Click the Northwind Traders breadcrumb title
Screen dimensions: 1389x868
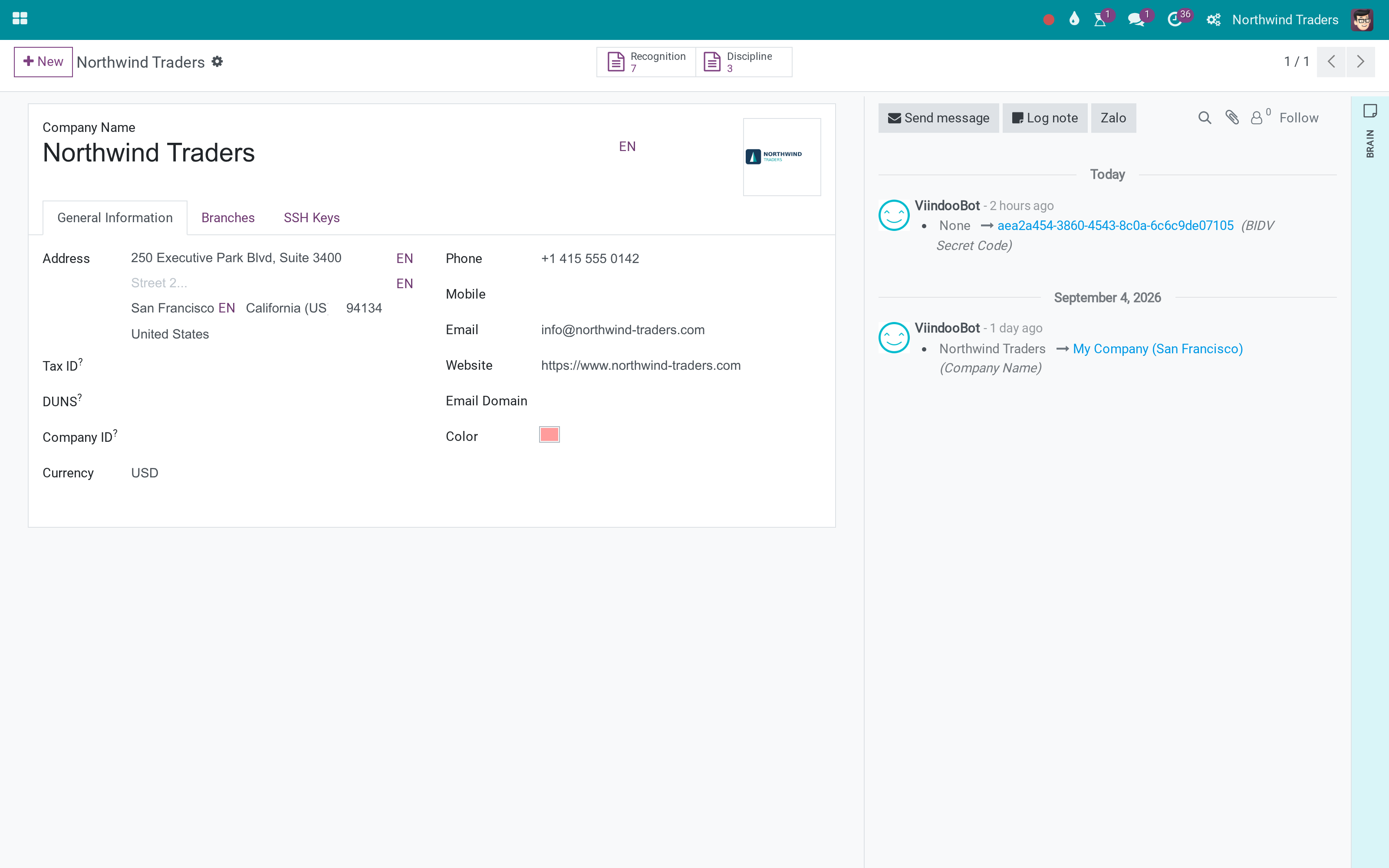141,62
